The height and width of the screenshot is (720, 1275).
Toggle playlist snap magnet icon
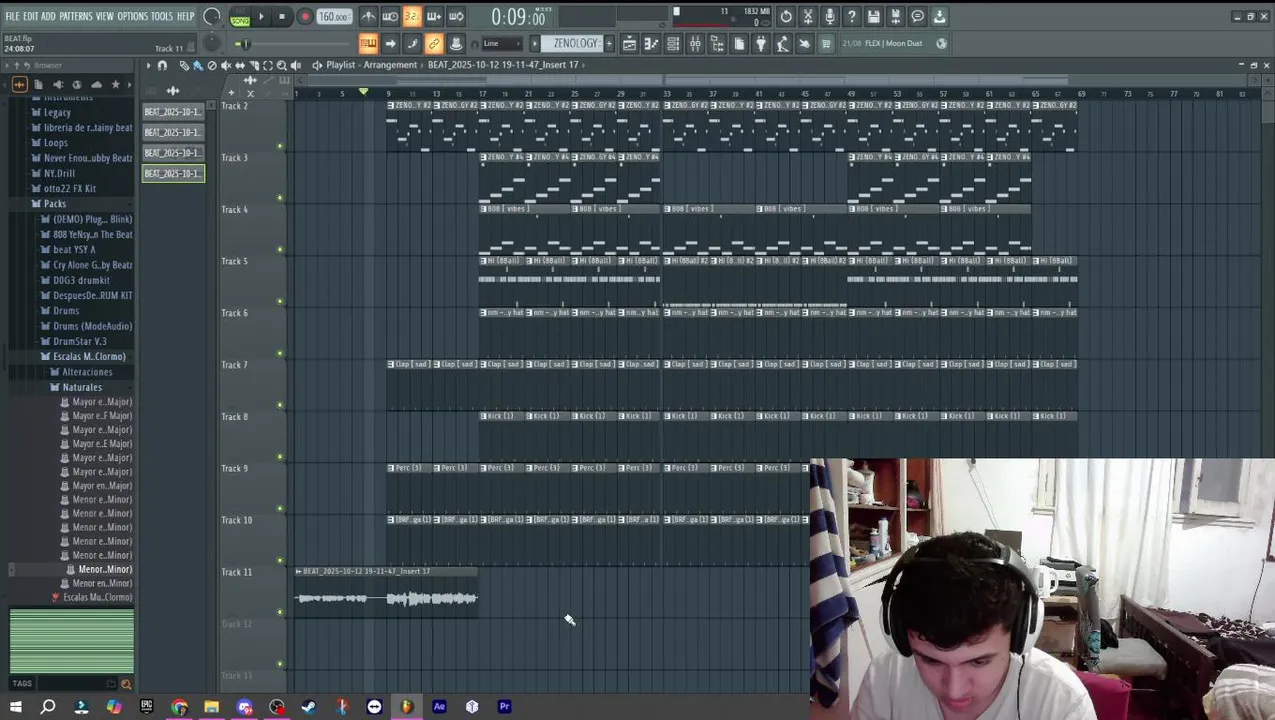[162, 65]
